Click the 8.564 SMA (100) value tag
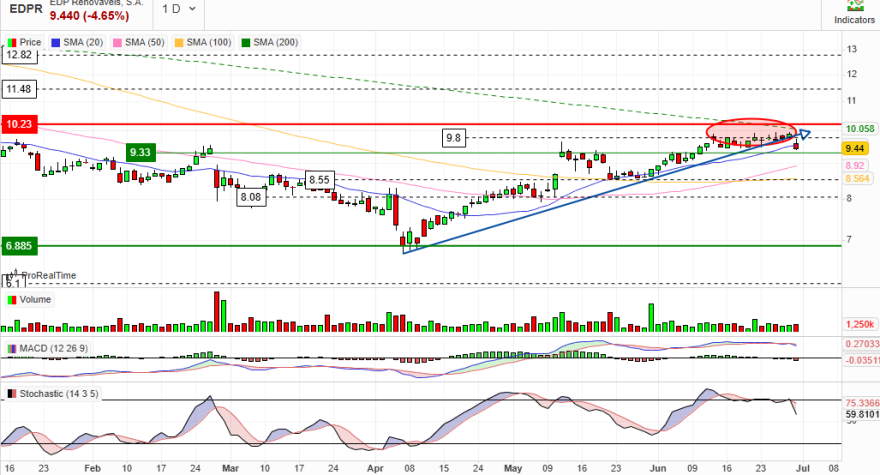The height and width of the screenshot is (475, 880). 858,179
